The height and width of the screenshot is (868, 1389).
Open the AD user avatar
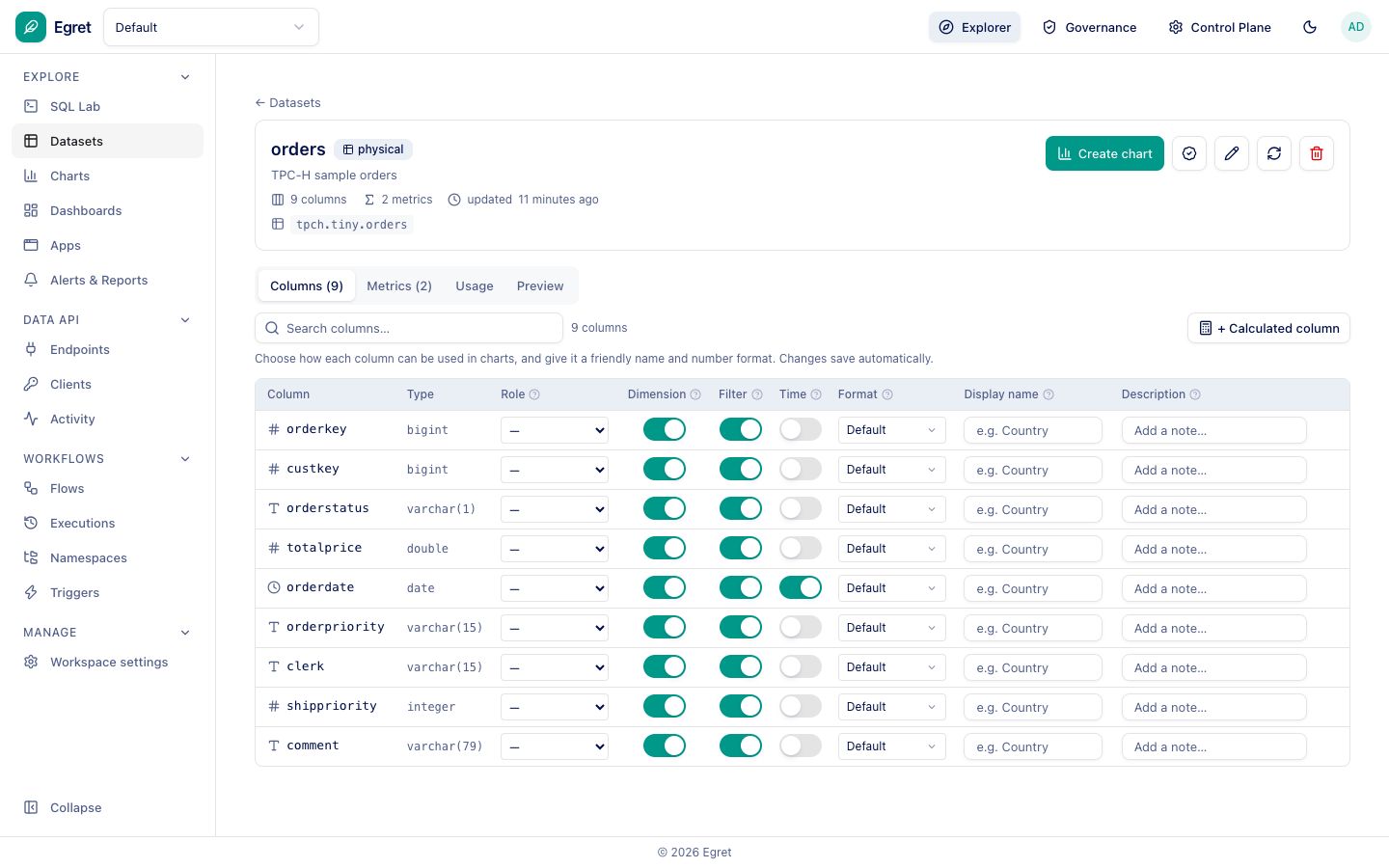[x=1356, y=27]
